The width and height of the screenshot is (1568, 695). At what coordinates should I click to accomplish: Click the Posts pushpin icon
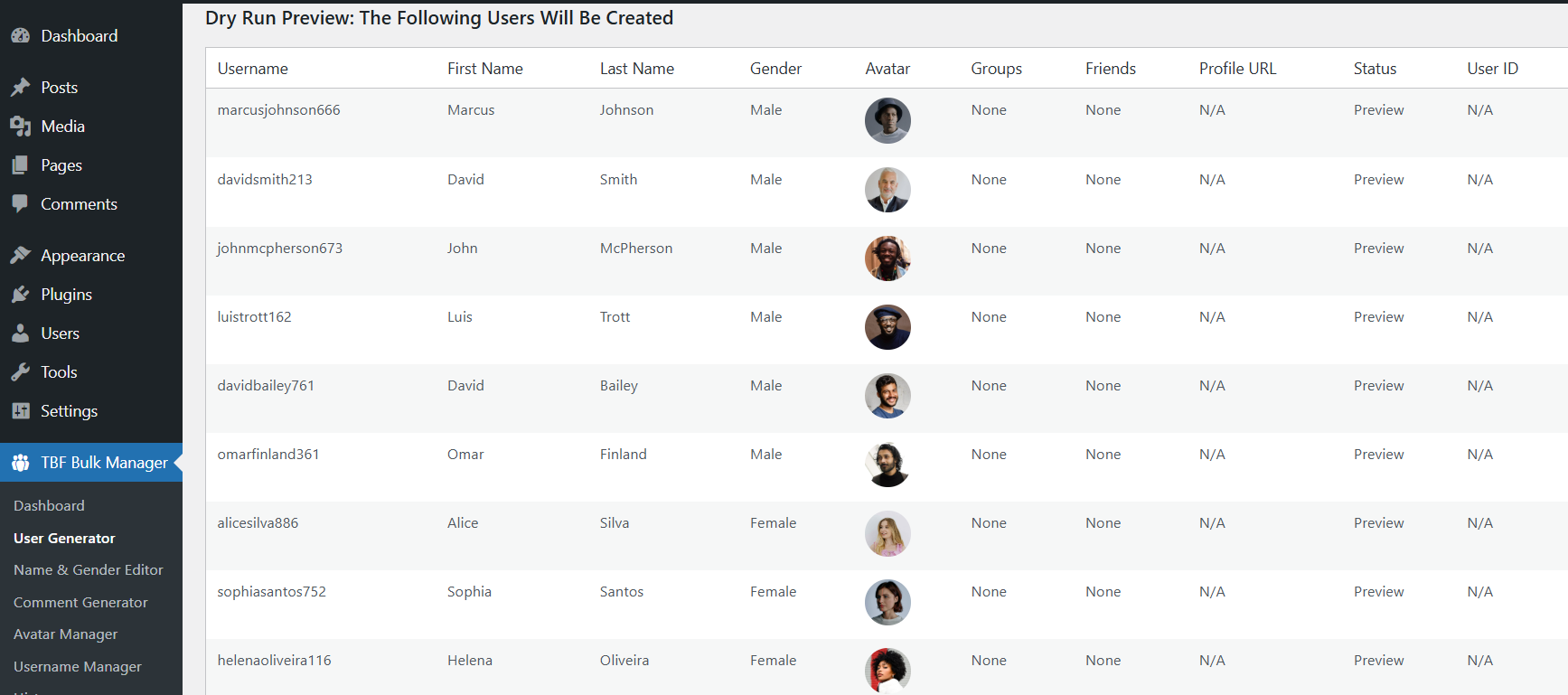click(20, 88)
